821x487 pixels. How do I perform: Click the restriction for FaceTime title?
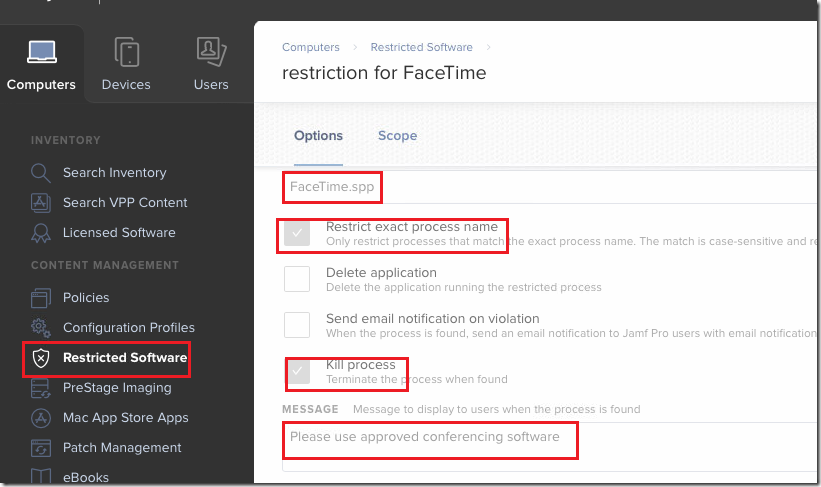coord(384,73)
